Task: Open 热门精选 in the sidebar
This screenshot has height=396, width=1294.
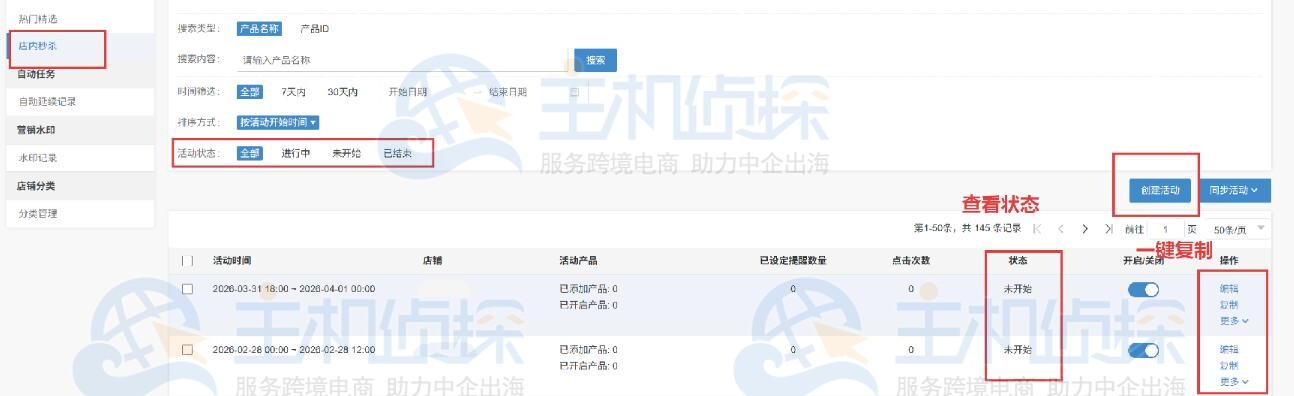Action: click(38, 19)
